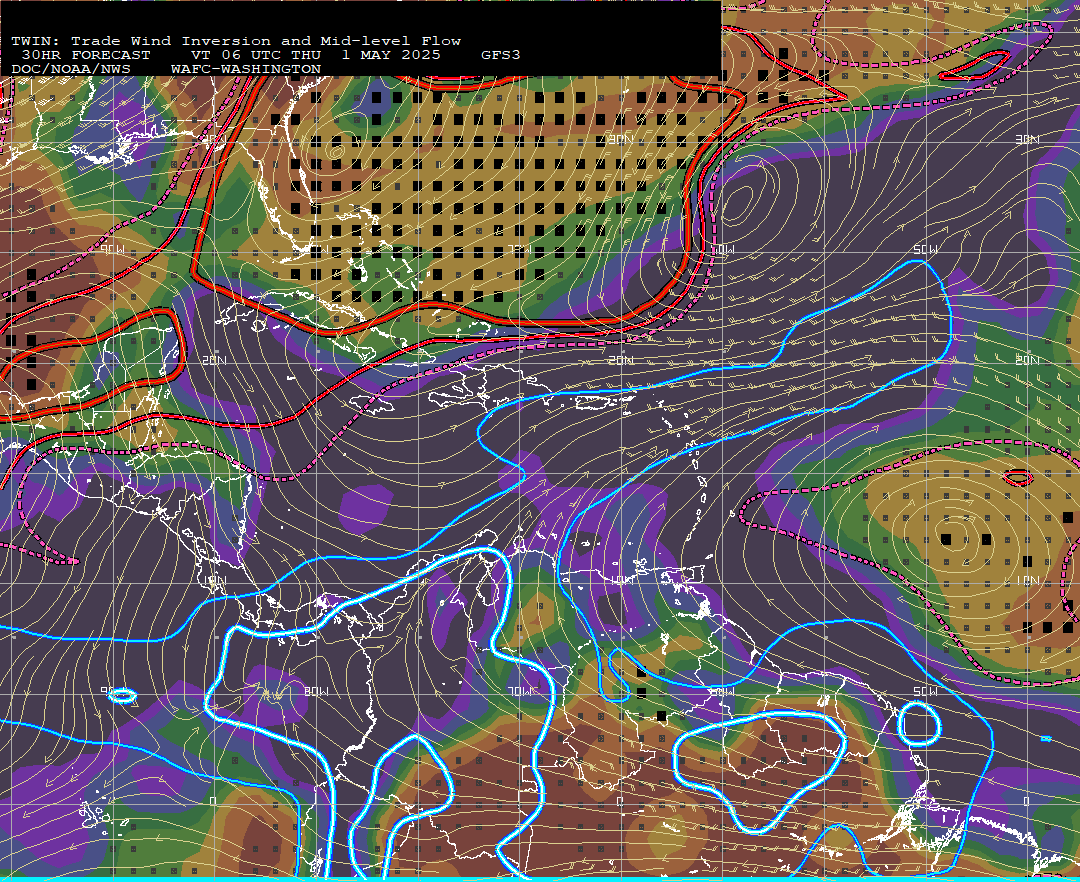Click the 50W label above the small blue circle
Viewport: 1080px width, 882px height.
click(x=925, y=691)
